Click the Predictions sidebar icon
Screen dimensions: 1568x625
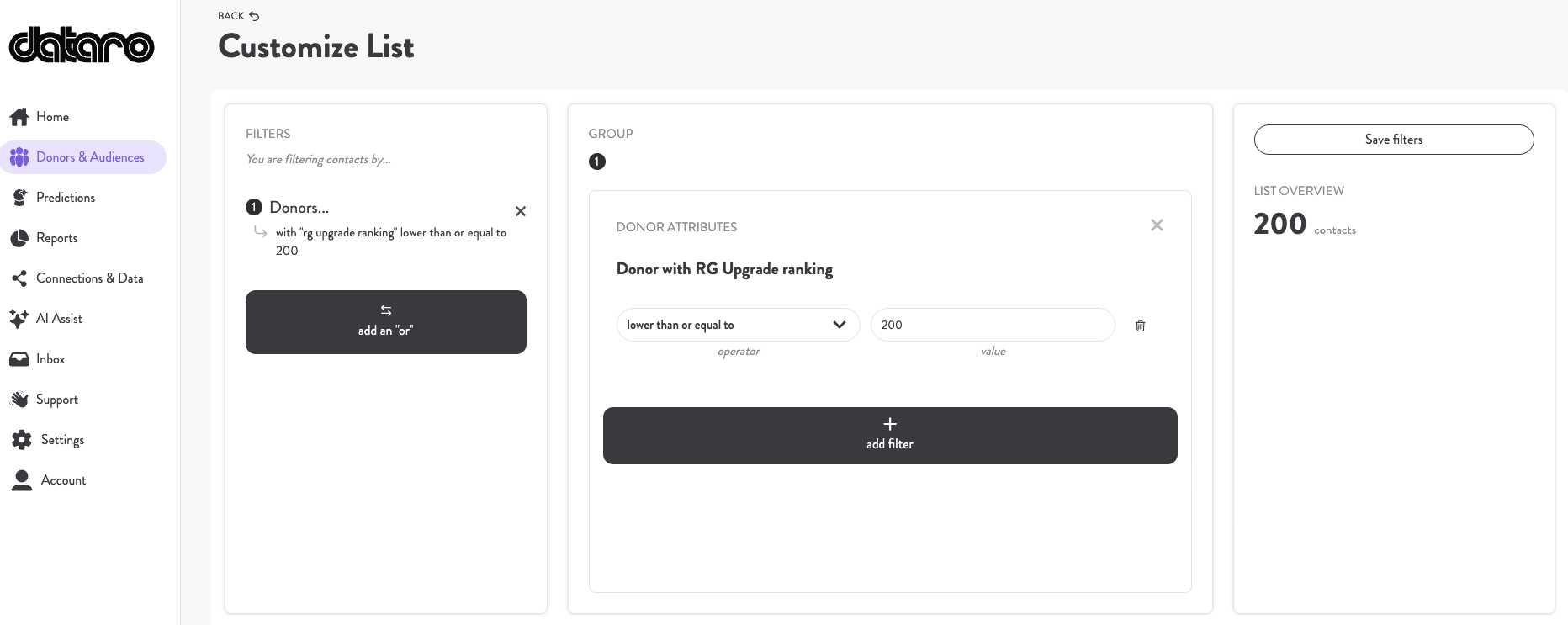click(x=19, y=198)
